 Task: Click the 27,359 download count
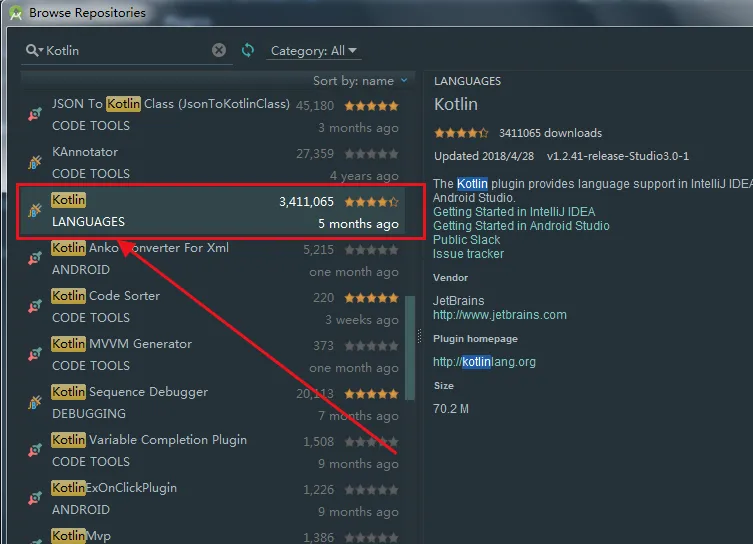coord(315,154)
